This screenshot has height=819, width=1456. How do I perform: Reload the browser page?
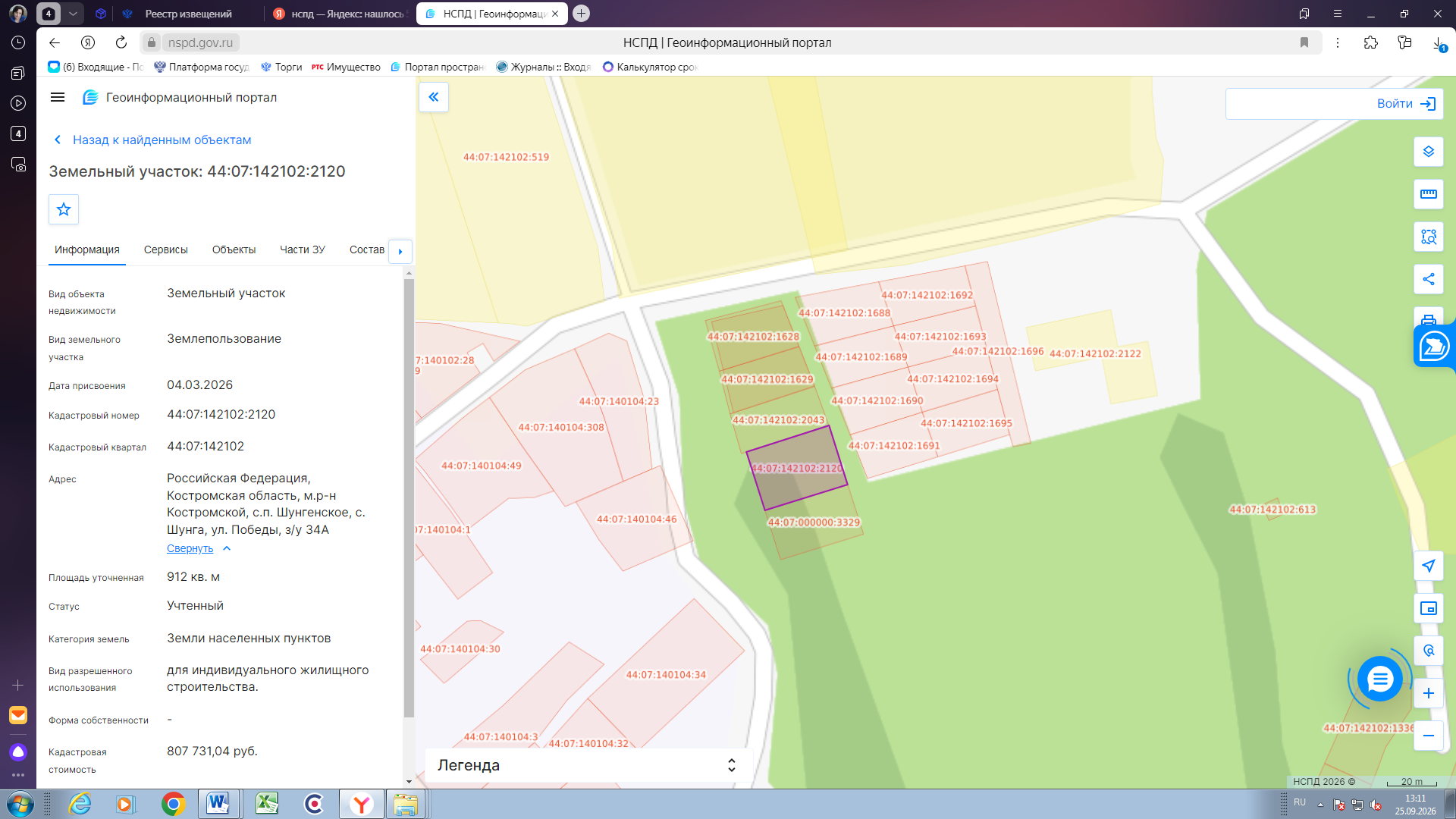coord(121,42)
